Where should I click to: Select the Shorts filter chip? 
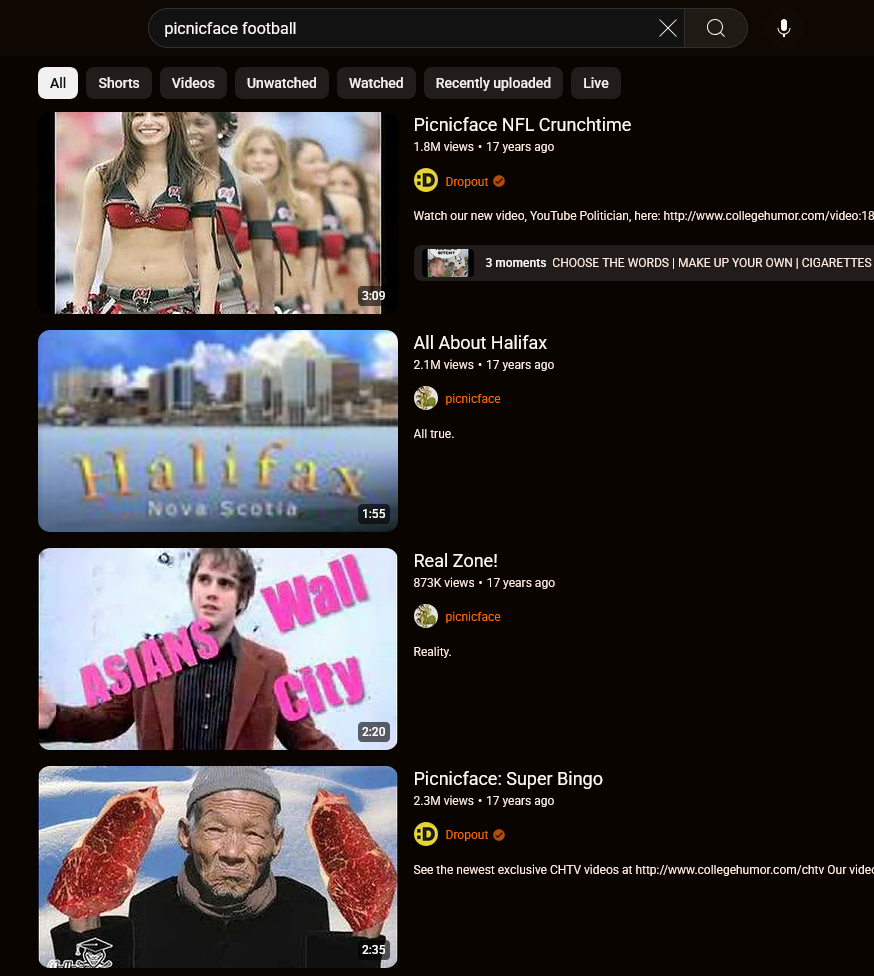(x=119, y=83)
